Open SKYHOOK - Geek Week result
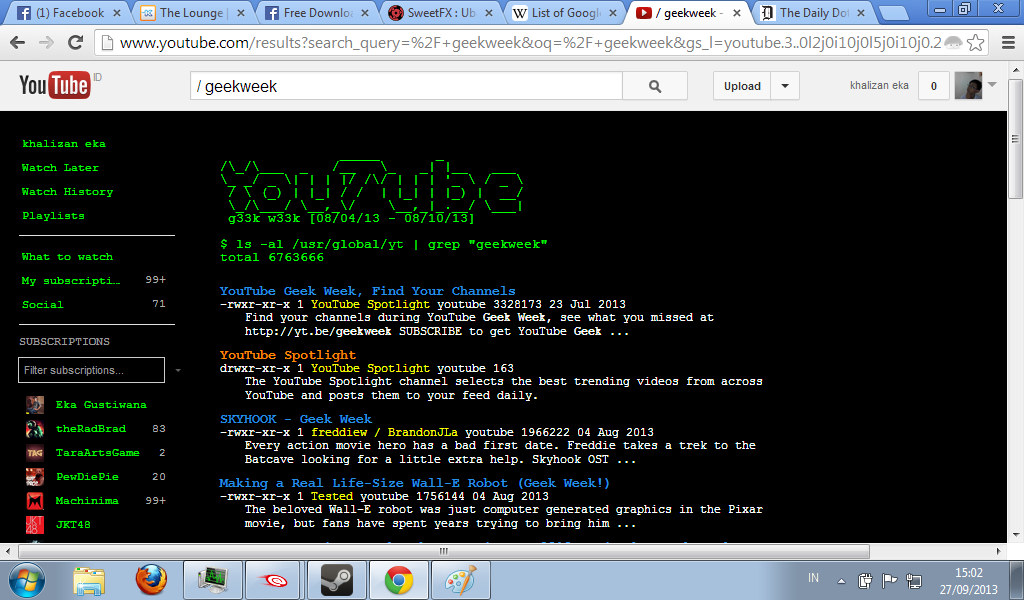 pyautogui.click(x=295, y=419)
